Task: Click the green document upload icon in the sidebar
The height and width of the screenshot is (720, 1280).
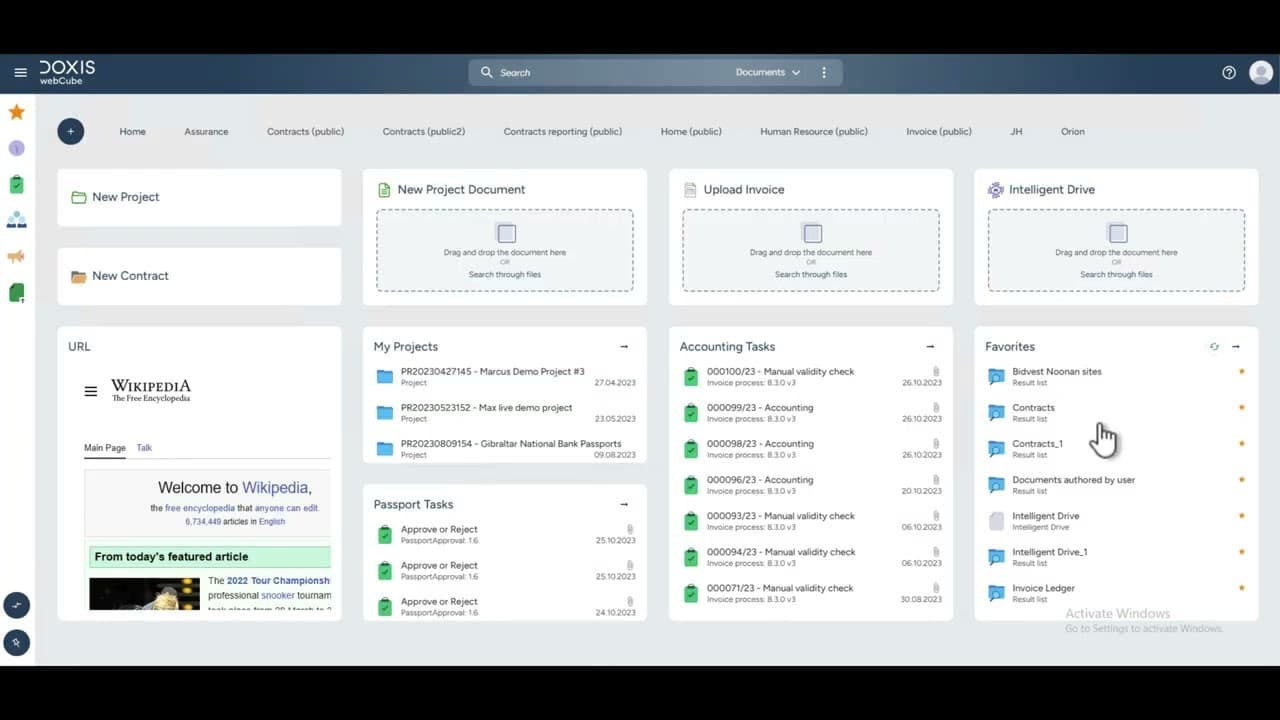Action: click(x=17, y=292)
